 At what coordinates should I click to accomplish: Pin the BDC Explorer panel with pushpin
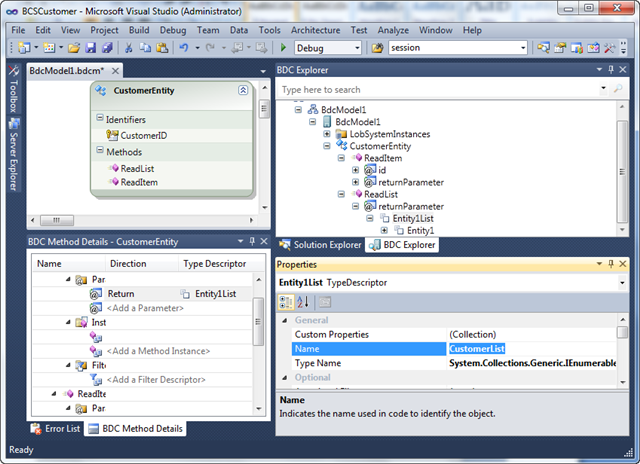[611, 70]
